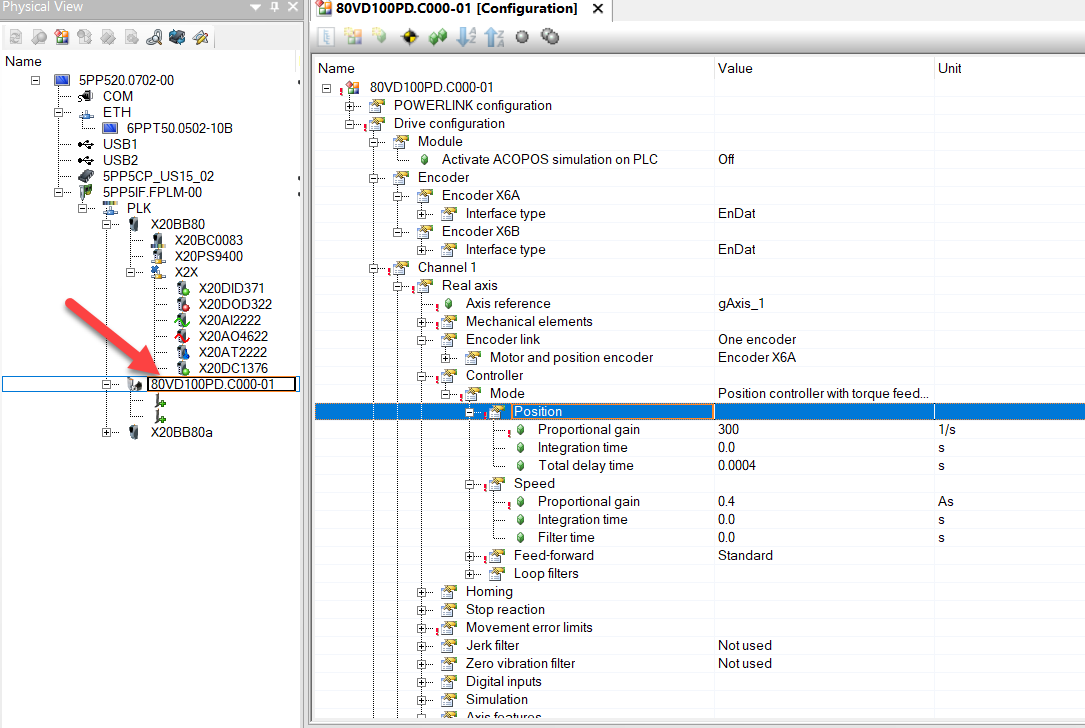Image resolution: width=1085 pixels, height=728 pixels.
Task: Click the yellow-black target icon in Configuration toolbar
Action: click(410, 37)
